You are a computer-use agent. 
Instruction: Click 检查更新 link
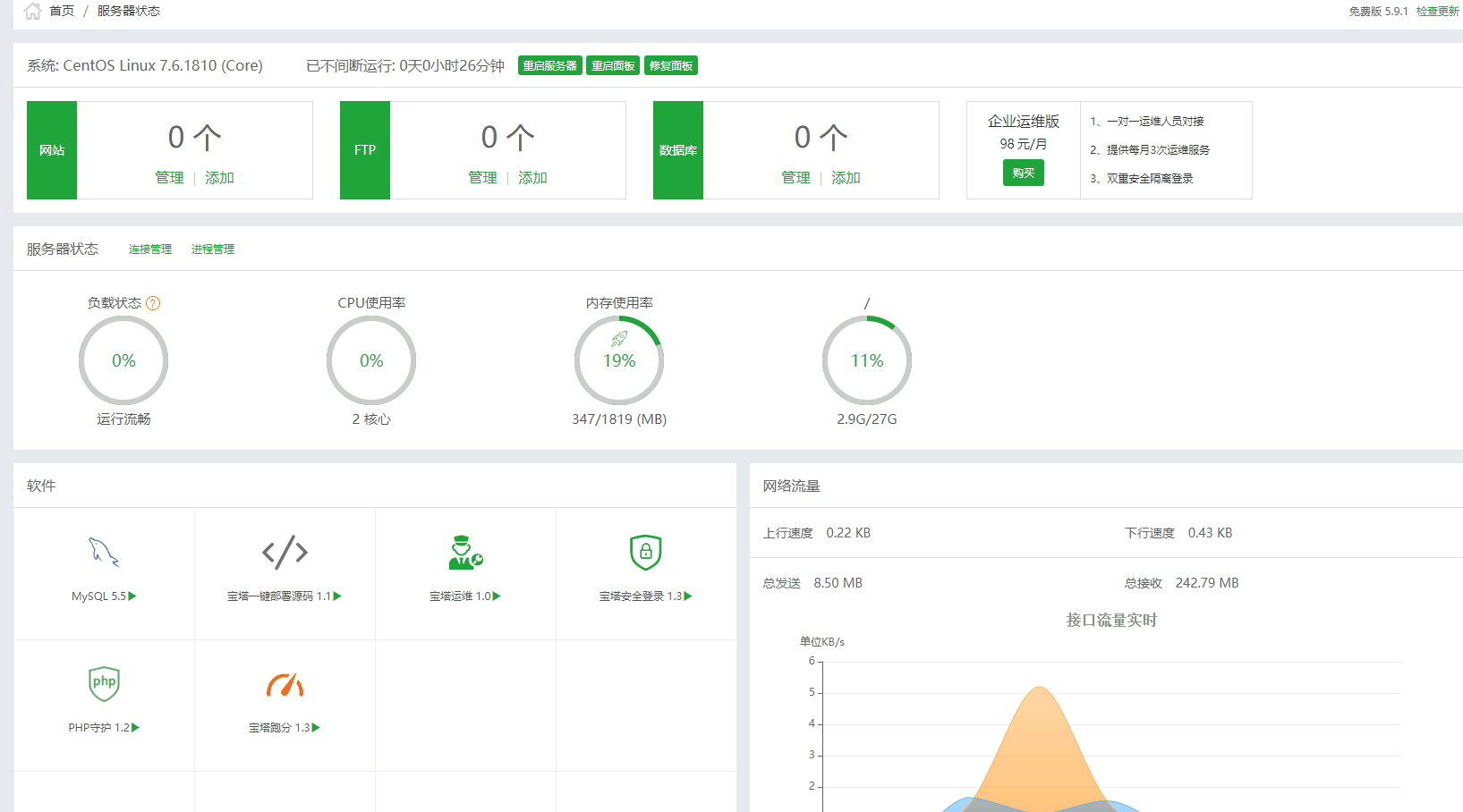click(x=1437, y=11)
